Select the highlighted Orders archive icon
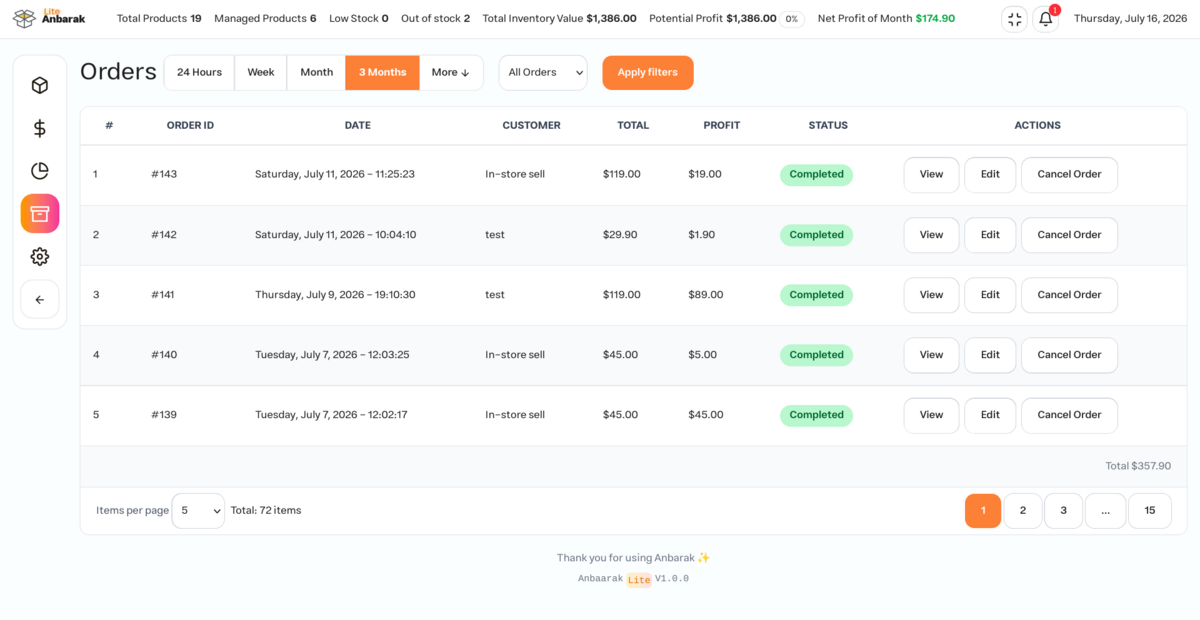This screenshot has height=620, width=1200. (40, 214)
